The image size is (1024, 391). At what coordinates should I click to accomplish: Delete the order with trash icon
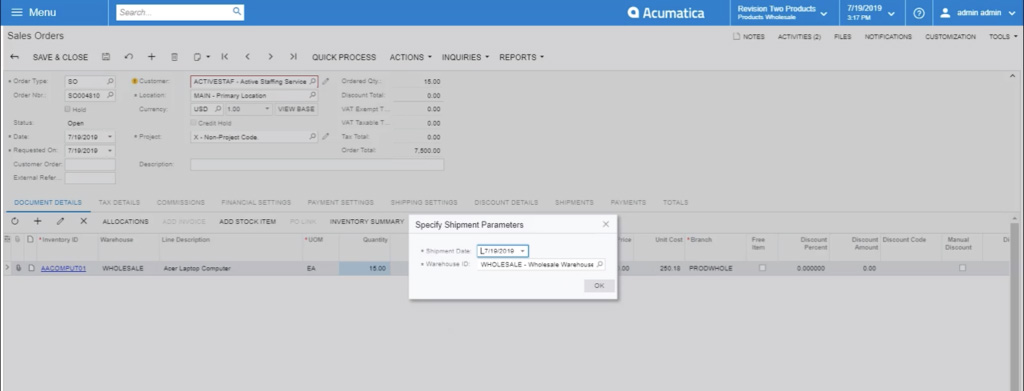[174, 57]
